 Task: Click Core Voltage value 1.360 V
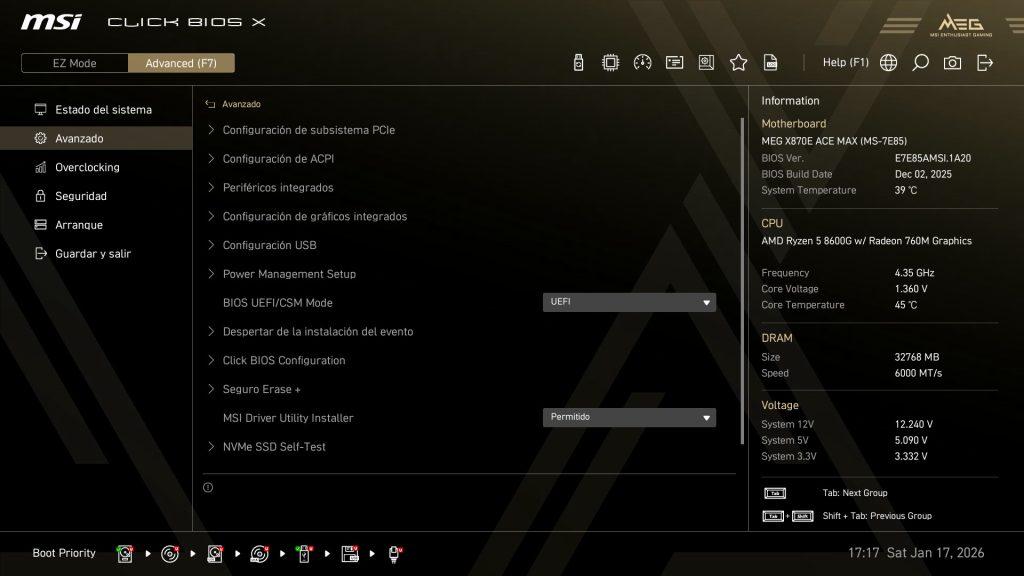911,289
